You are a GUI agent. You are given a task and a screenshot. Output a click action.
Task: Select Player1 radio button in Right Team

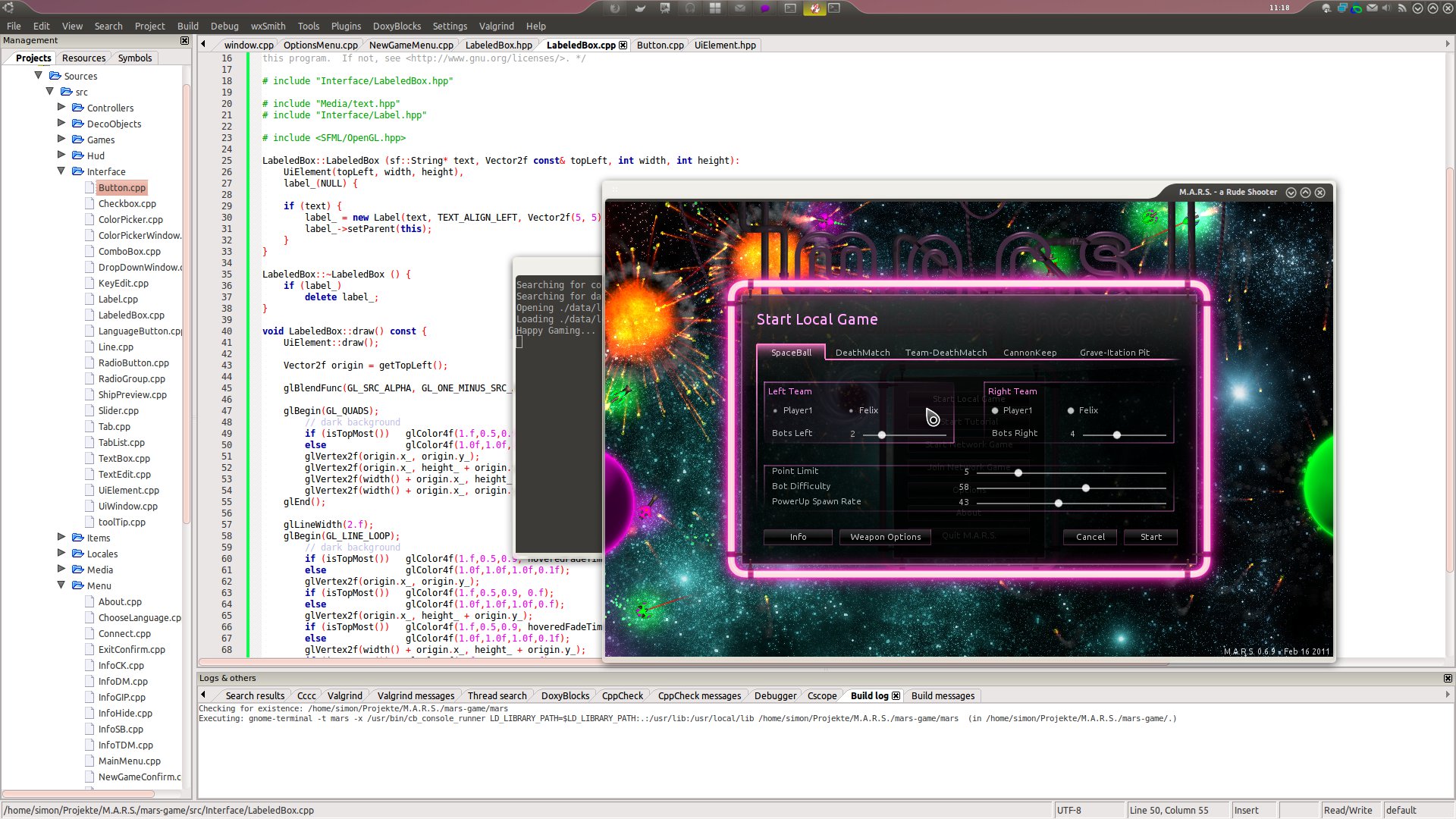[x=995, y=411]
